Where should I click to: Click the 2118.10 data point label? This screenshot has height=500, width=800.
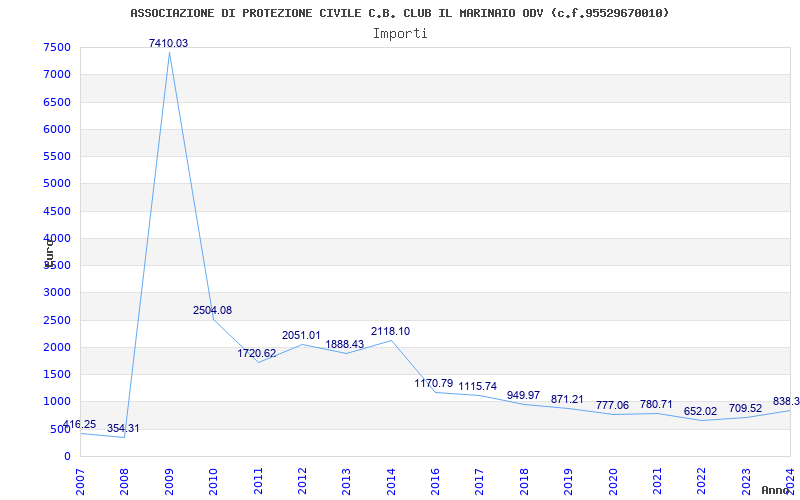[x=390, y=331]
